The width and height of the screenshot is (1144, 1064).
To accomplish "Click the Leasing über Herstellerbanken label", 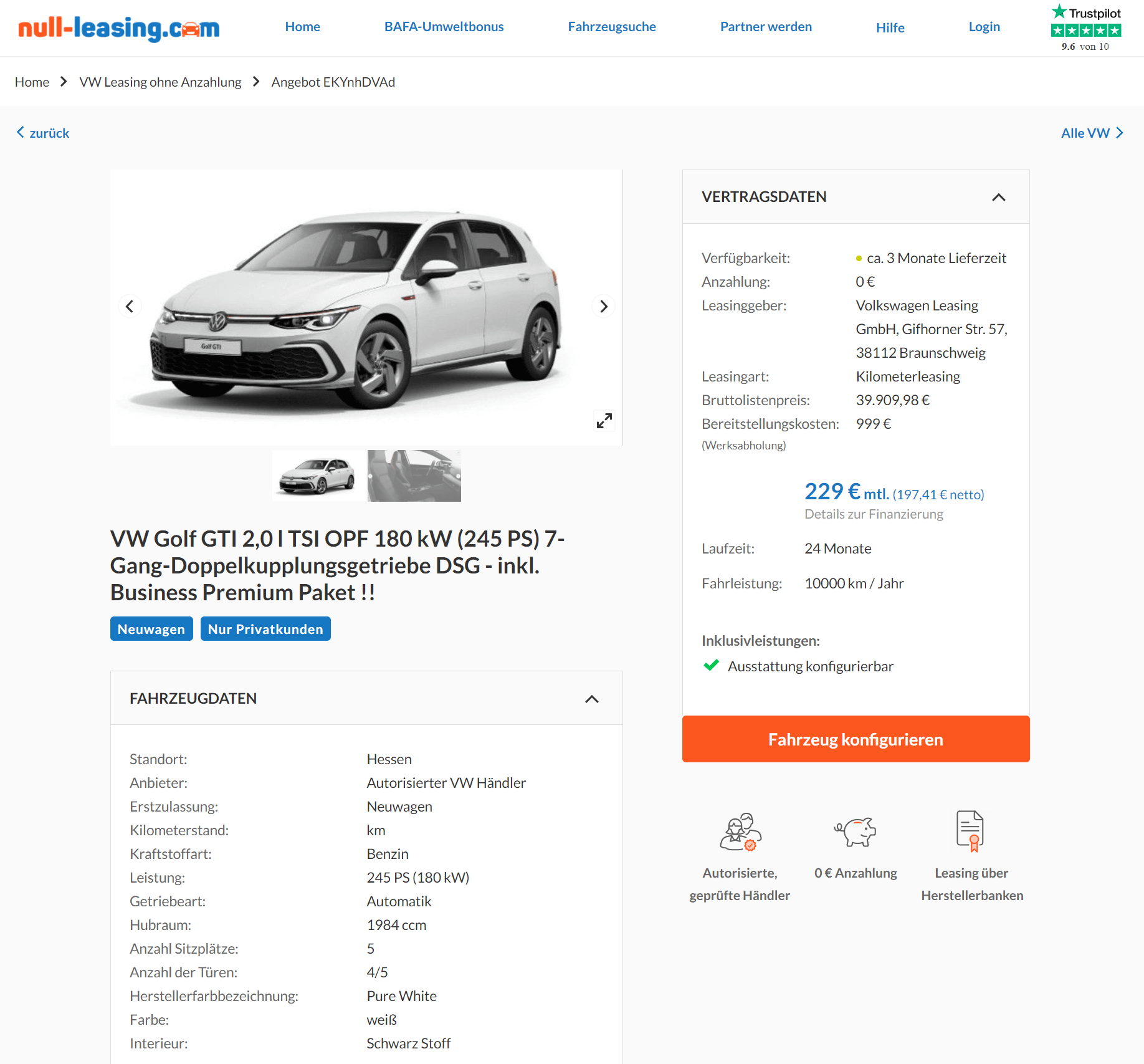I will coord(972,884).
